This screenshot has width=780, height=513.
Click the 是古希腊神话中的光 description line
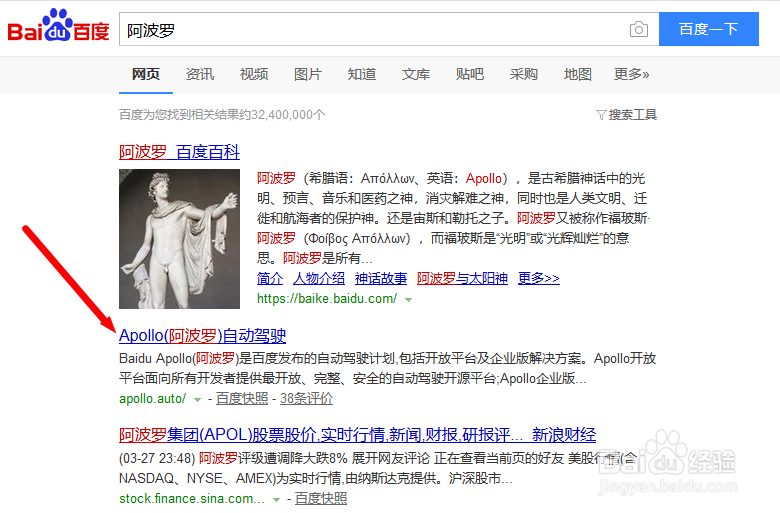[x=451, y=178]
